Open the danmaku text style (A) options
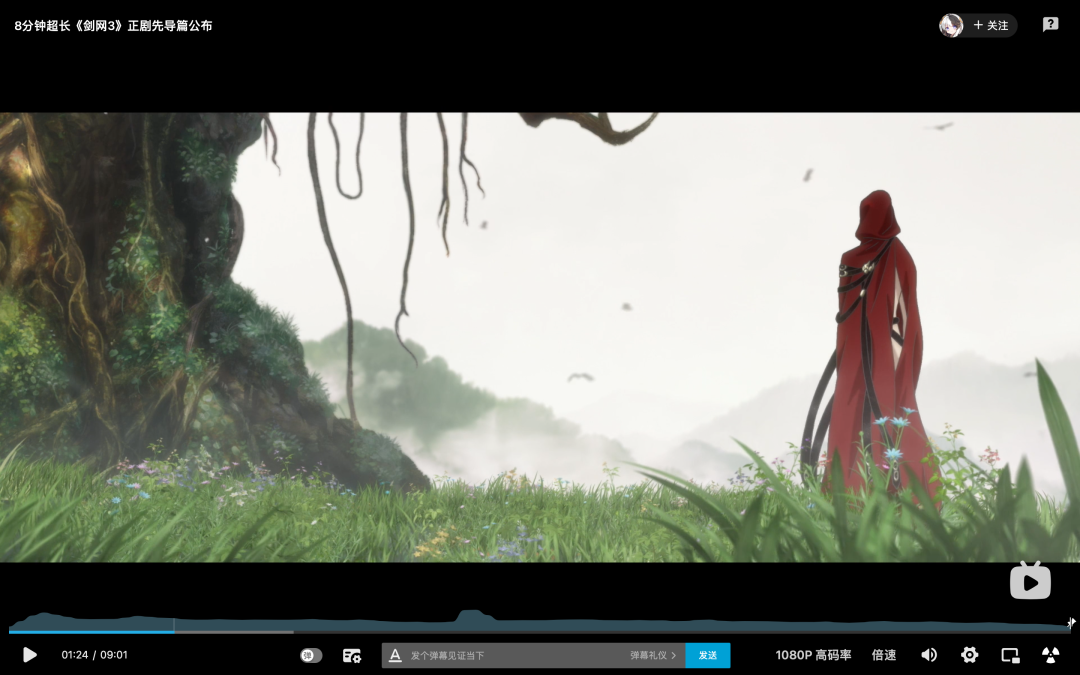 395,655
